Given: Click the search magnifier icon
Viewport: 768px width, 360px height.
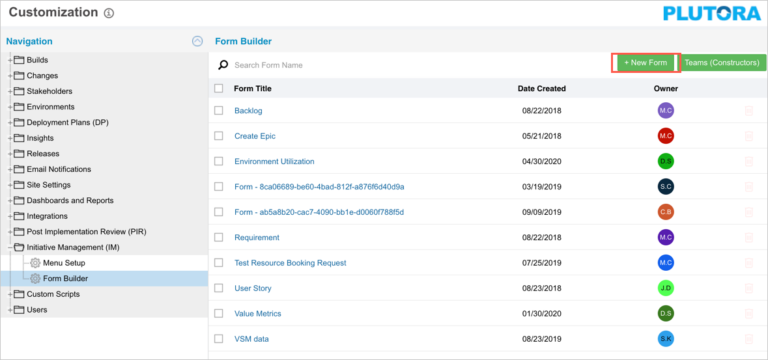Looking at the screenshot, I should pos(223,65).
